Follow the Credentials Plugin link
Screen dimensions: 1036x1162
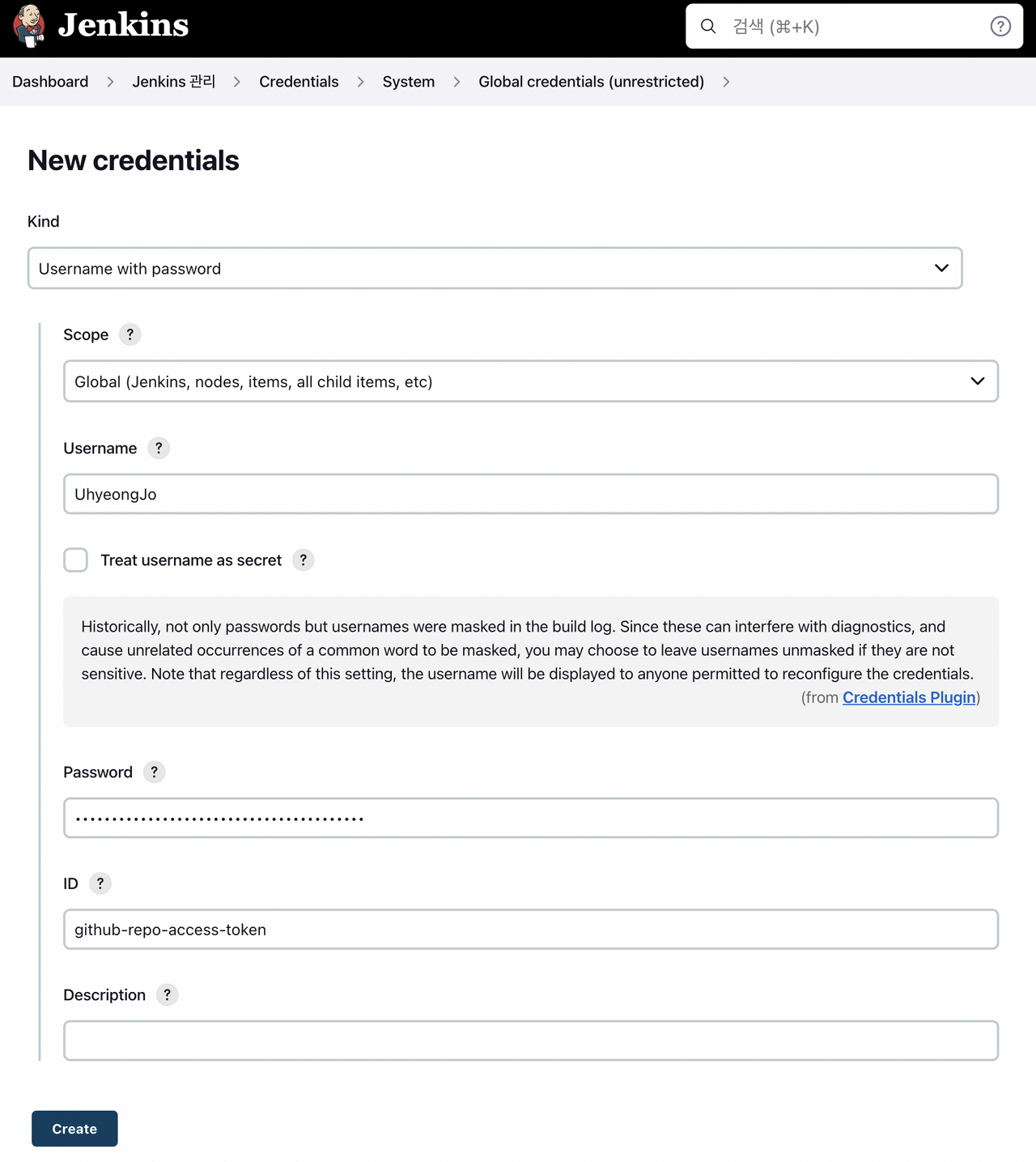(909, 697)
